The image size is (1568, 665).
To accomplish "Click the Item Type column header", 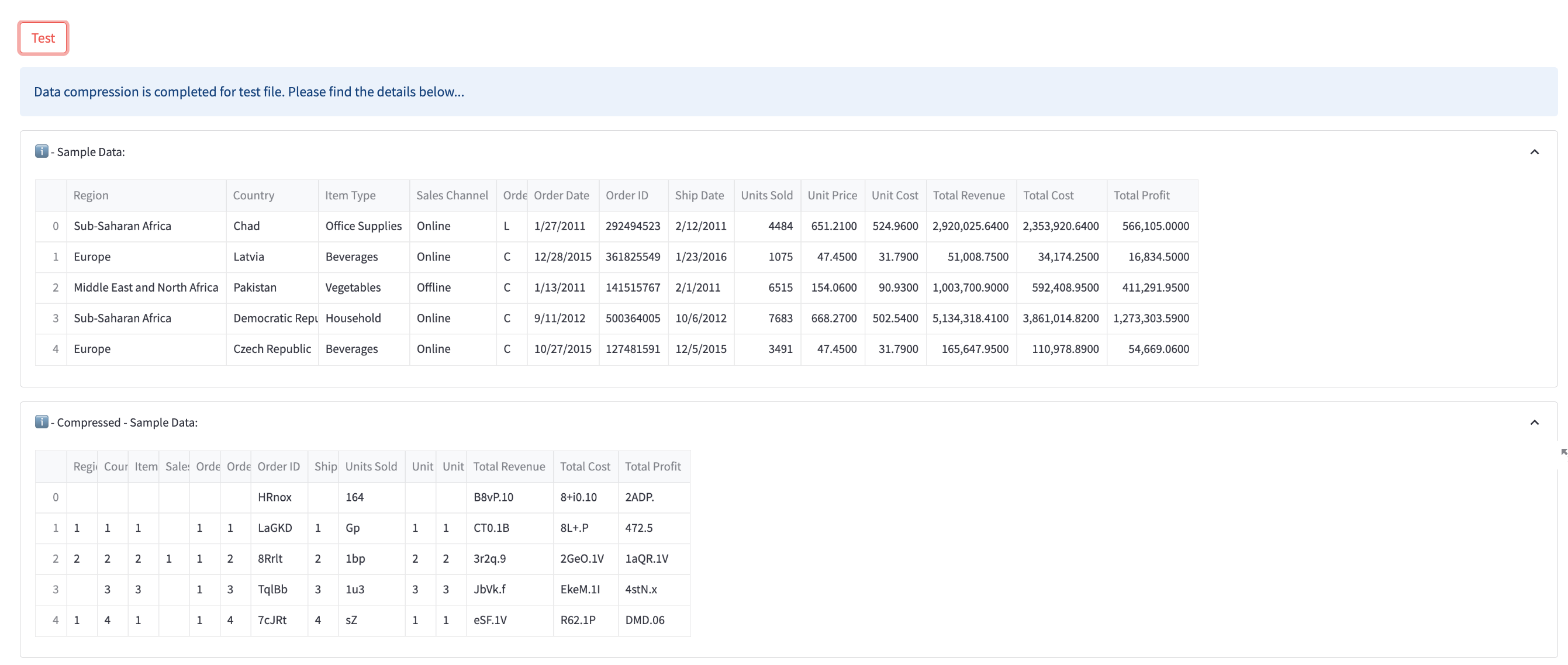I will point(351,195).
